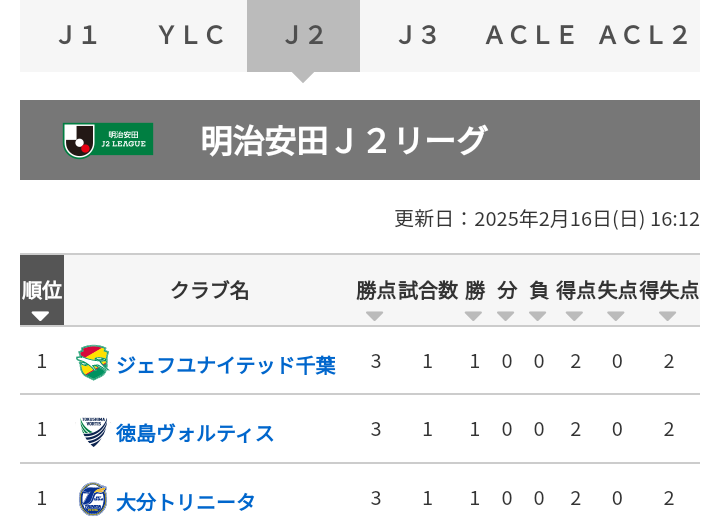Sort standings by 勝点 arrow

375,316
